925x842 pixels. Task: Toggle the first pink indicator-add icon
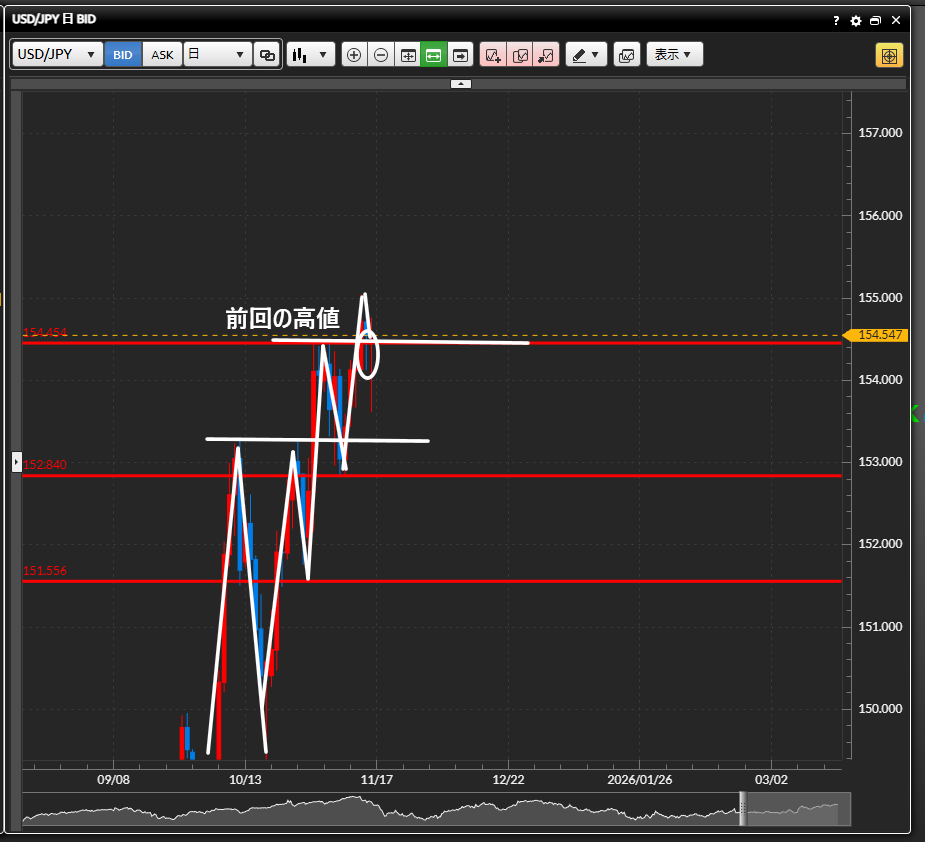[493, 55]
